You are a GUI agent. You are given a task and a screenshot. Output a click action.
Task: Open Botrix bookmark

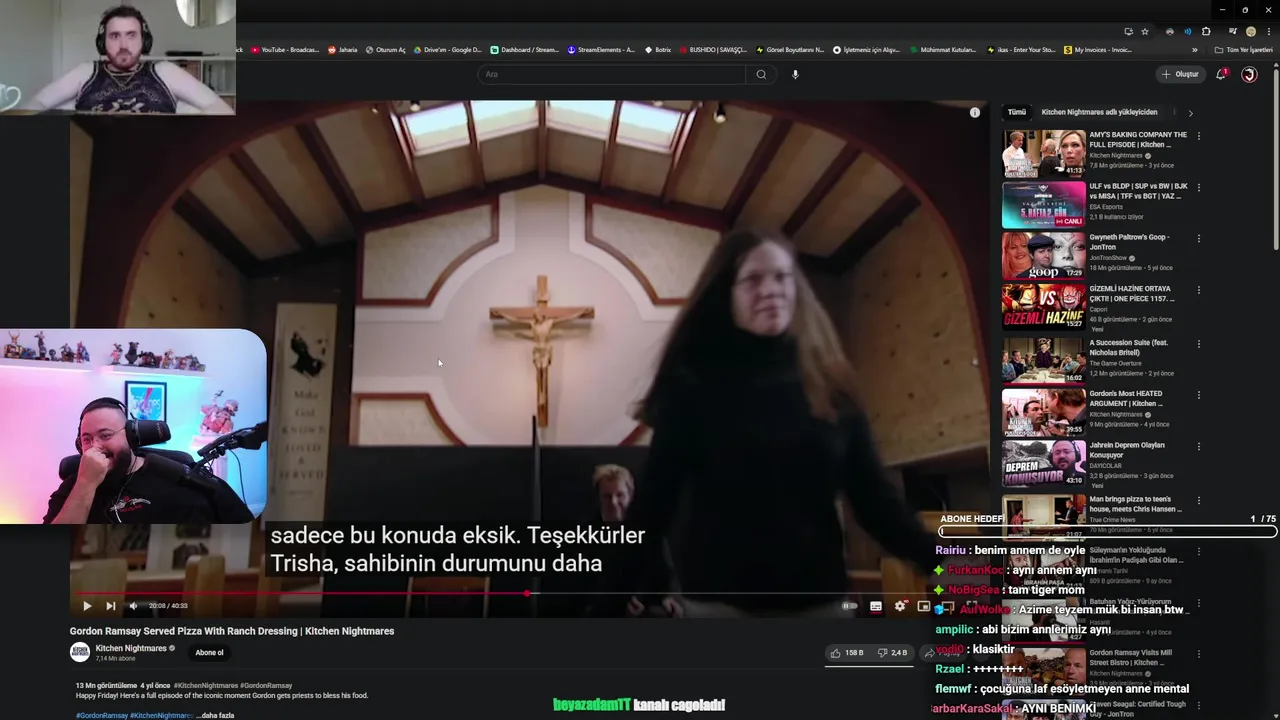pos(658,50)
